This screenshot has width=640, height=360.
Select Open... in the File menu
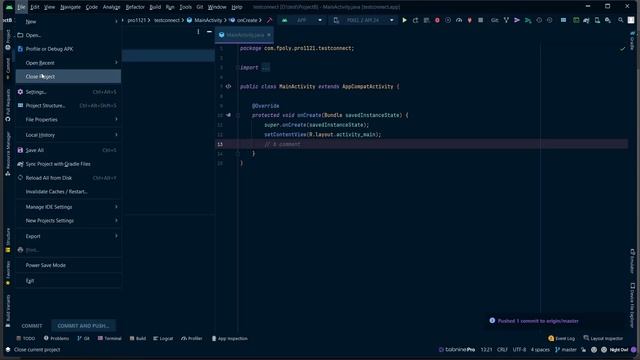pos(68,35)
